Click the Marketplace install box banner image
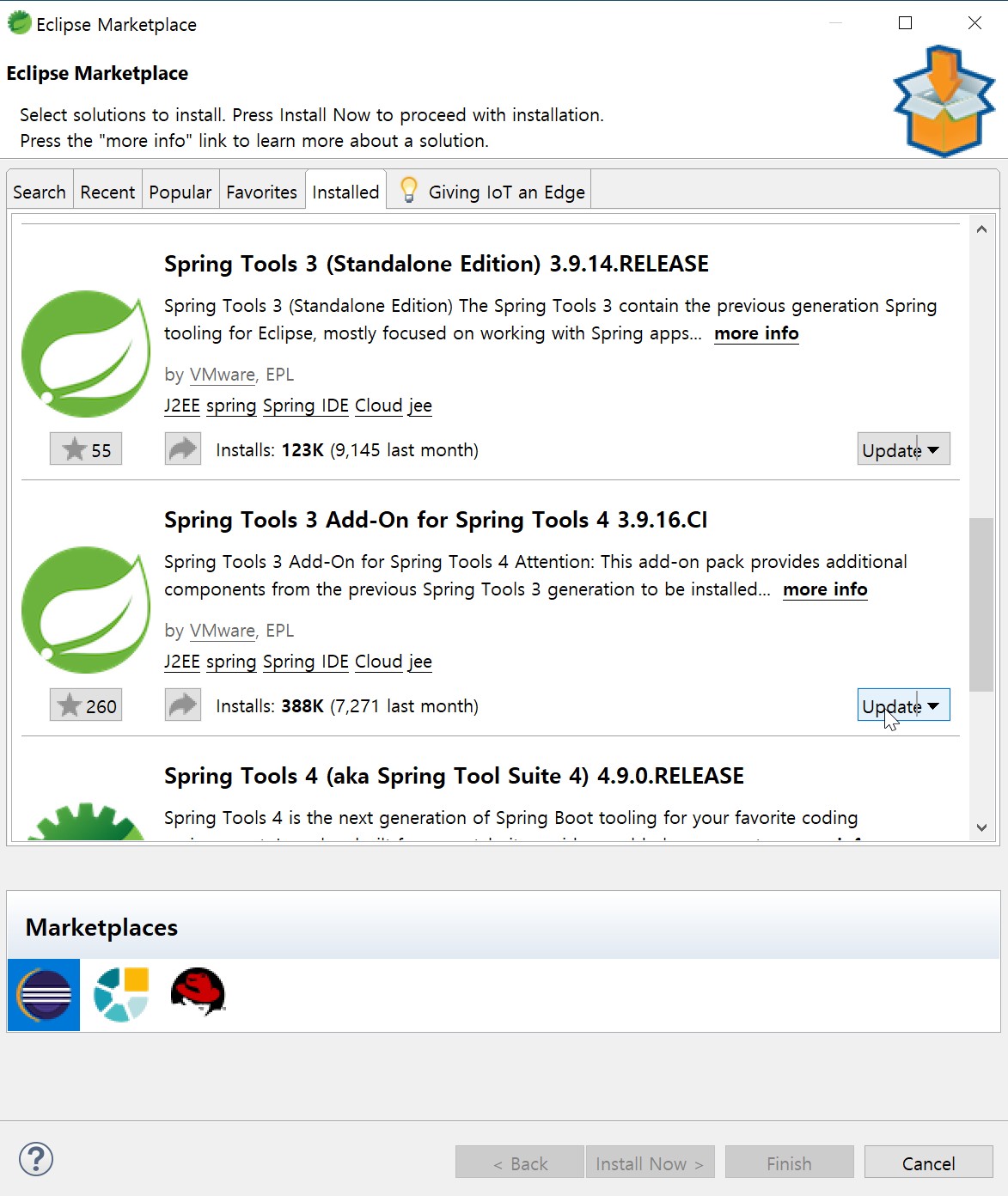1008x1196 pixels. coord(944,101)
